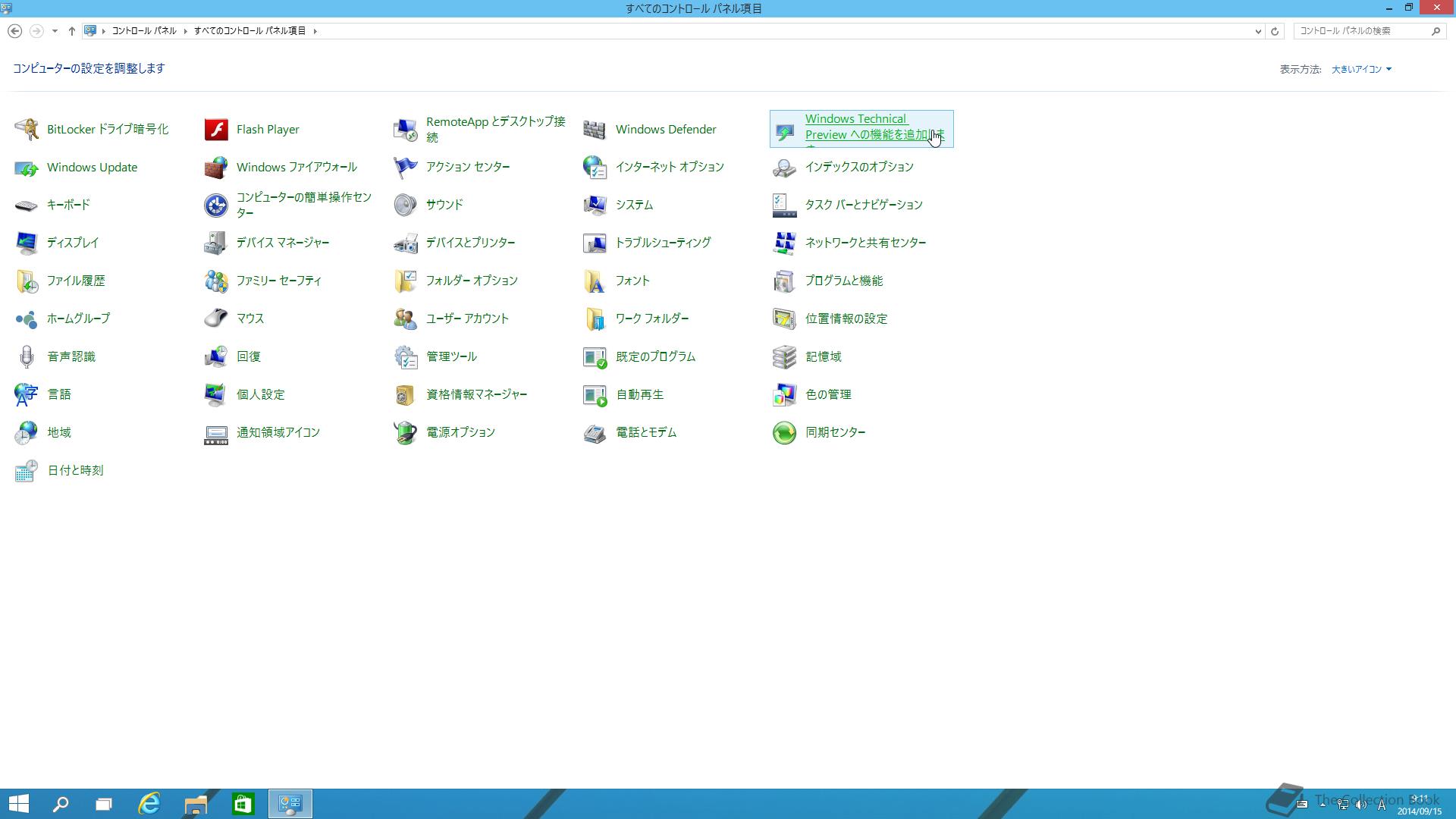Click the 同期センター link
This screenshot has width=1456, height=819.
pyautogui.click(x=836, y=432)
